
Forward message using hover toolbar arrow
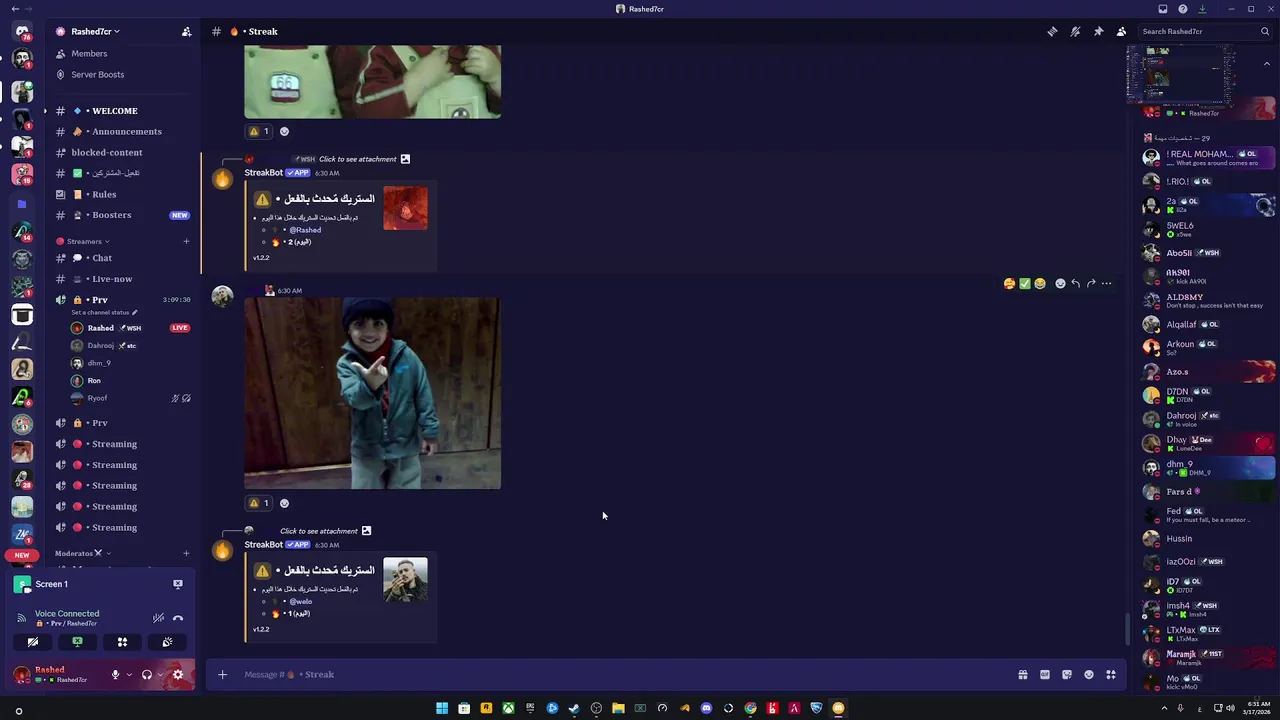1091,283
